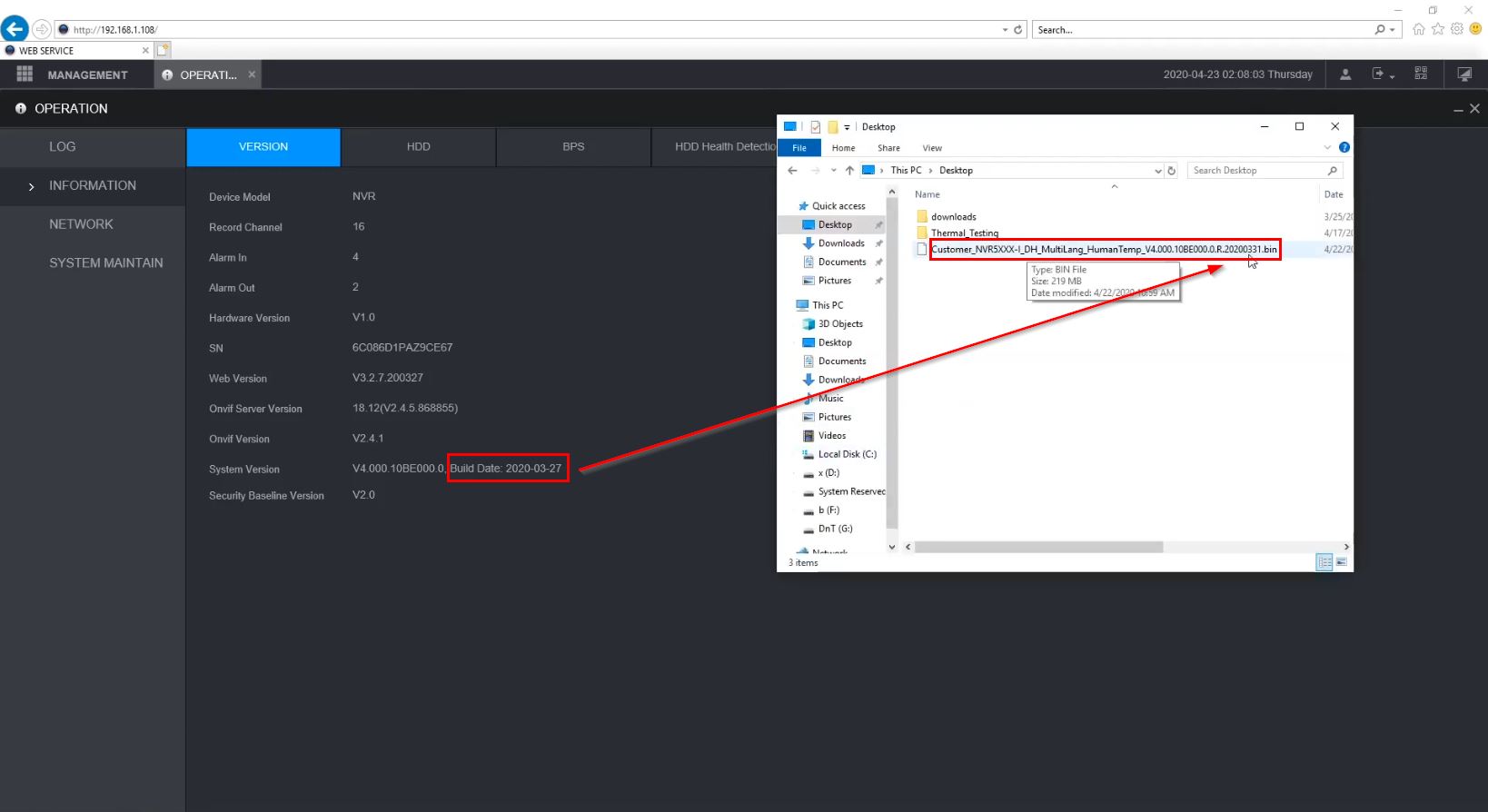
Task: Click the Explorer properties quick-access icon
Action: (815, 127)
